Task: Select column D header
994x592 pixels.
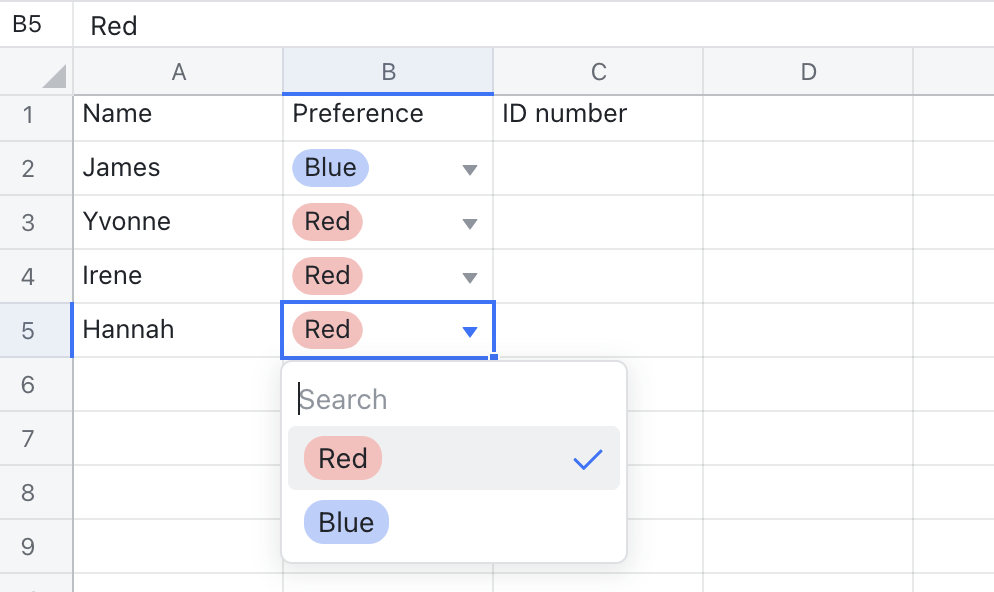Action: tap(808, 72)
